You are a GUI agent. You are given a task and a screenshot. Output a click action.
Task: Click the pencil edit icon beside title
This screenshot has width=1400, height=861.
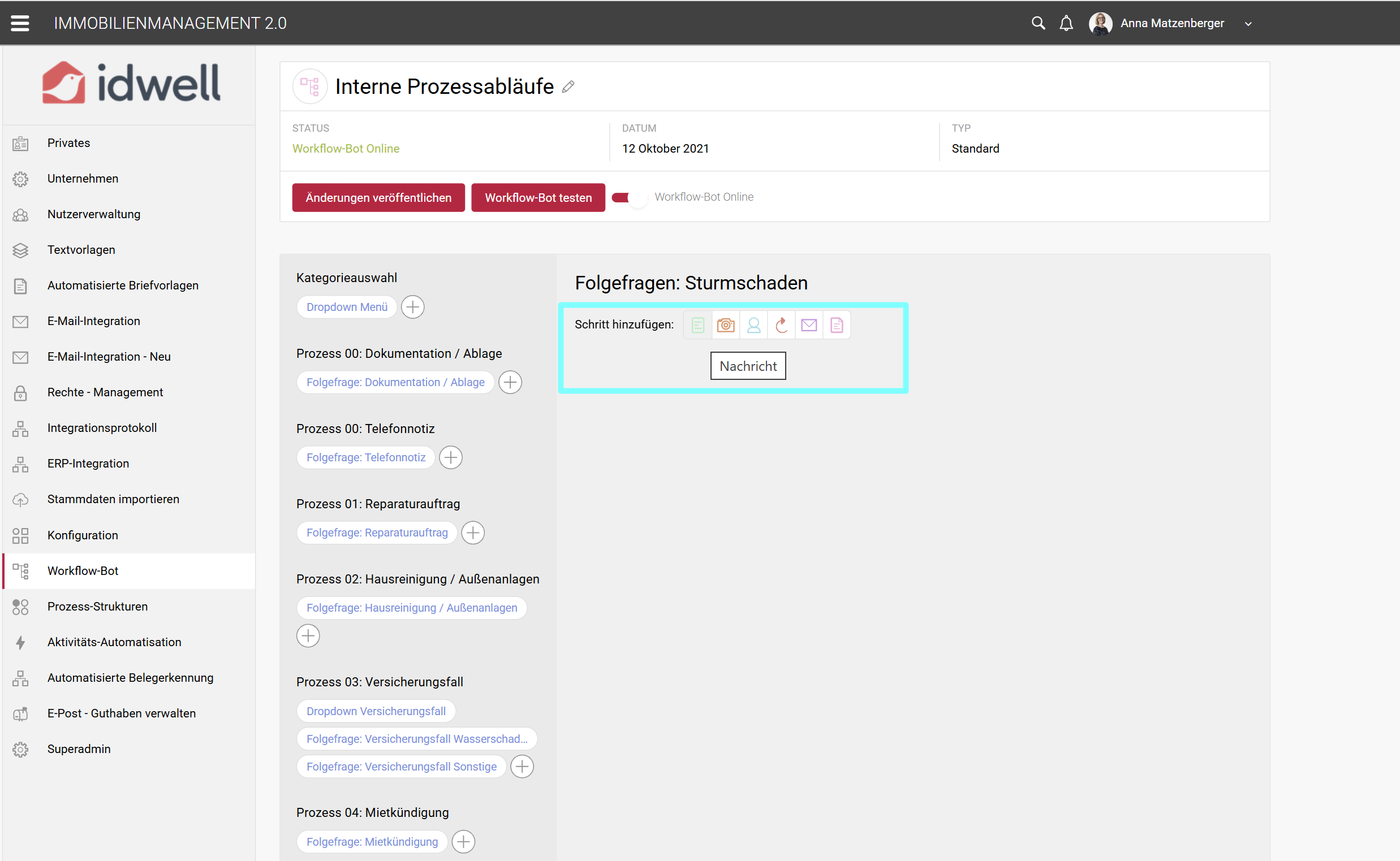(x=568, y=86)
